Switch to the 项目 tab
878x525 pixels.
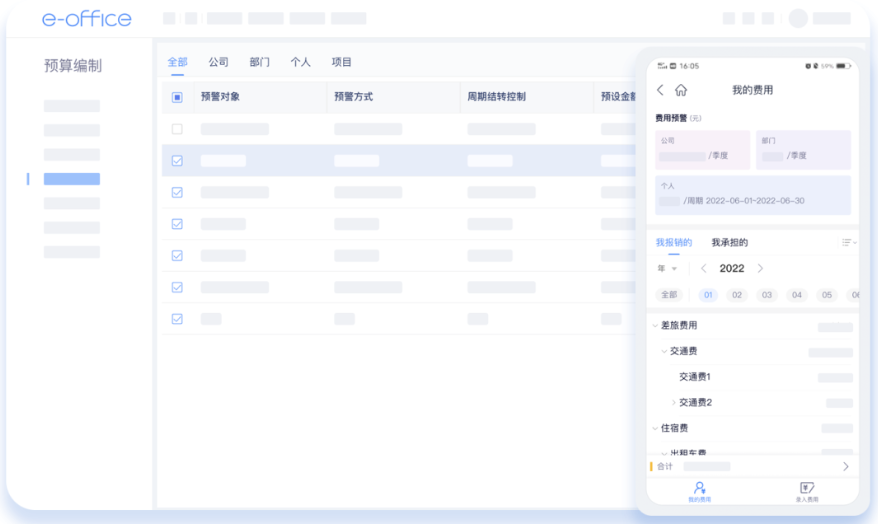(341, 62)
